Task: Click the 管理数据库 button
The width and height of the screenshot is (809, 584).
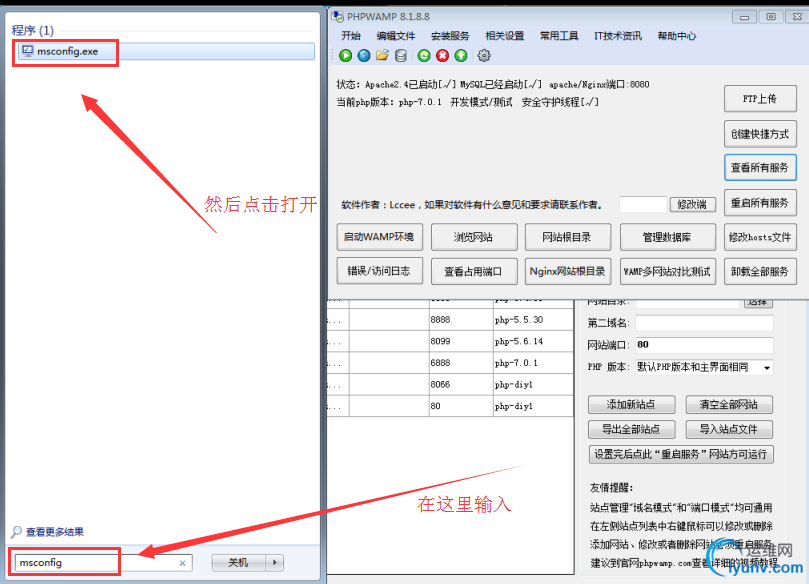Action: click(667, 237)
